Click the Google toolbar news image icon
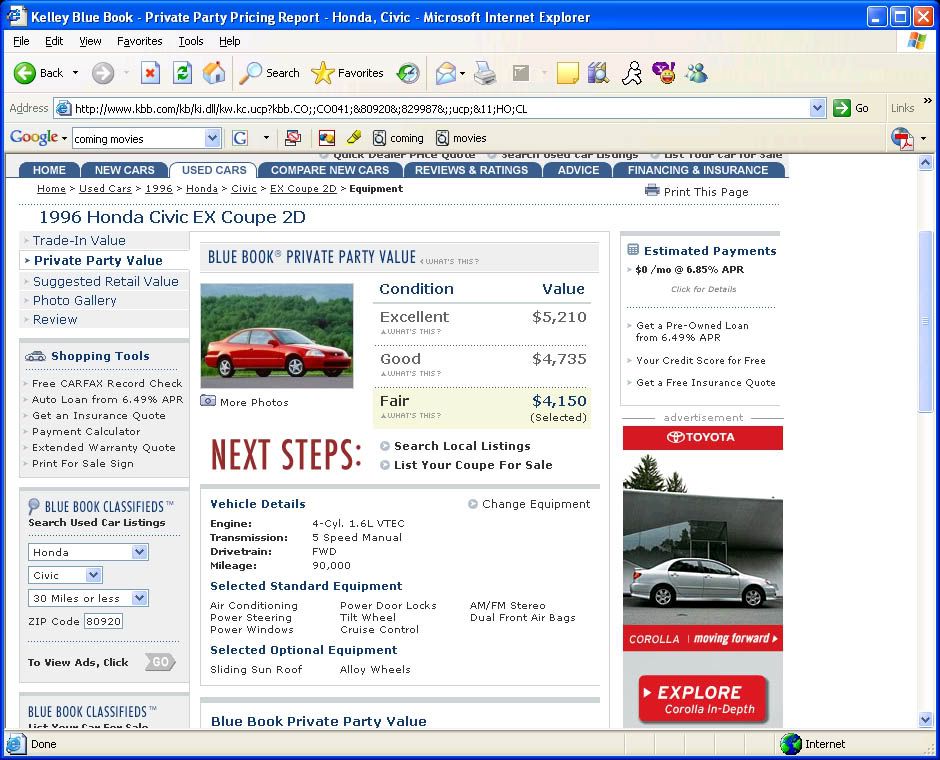The width and height of the screenshot is (940, 760). (327, 138)
